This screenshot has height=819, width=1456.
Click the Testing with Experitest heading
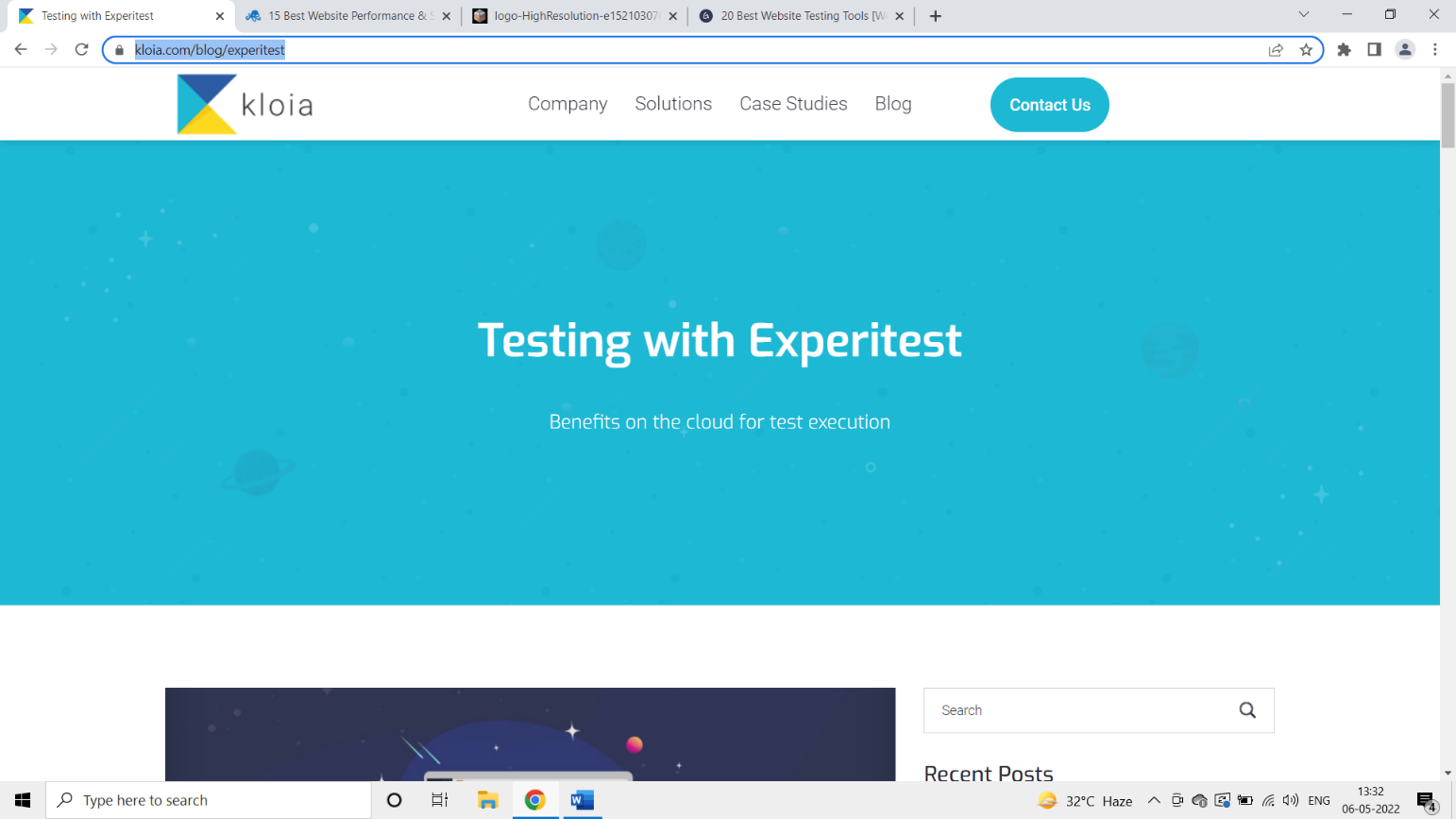coord(720,341)
